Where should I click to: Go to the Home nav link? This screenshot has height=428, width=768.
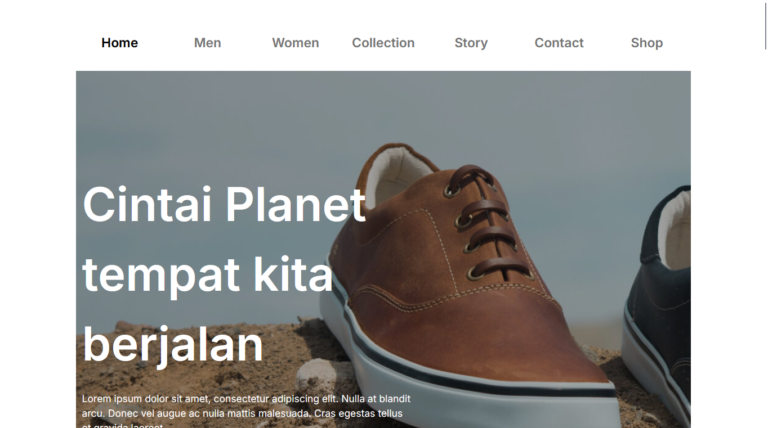click(x=120, y=43)
